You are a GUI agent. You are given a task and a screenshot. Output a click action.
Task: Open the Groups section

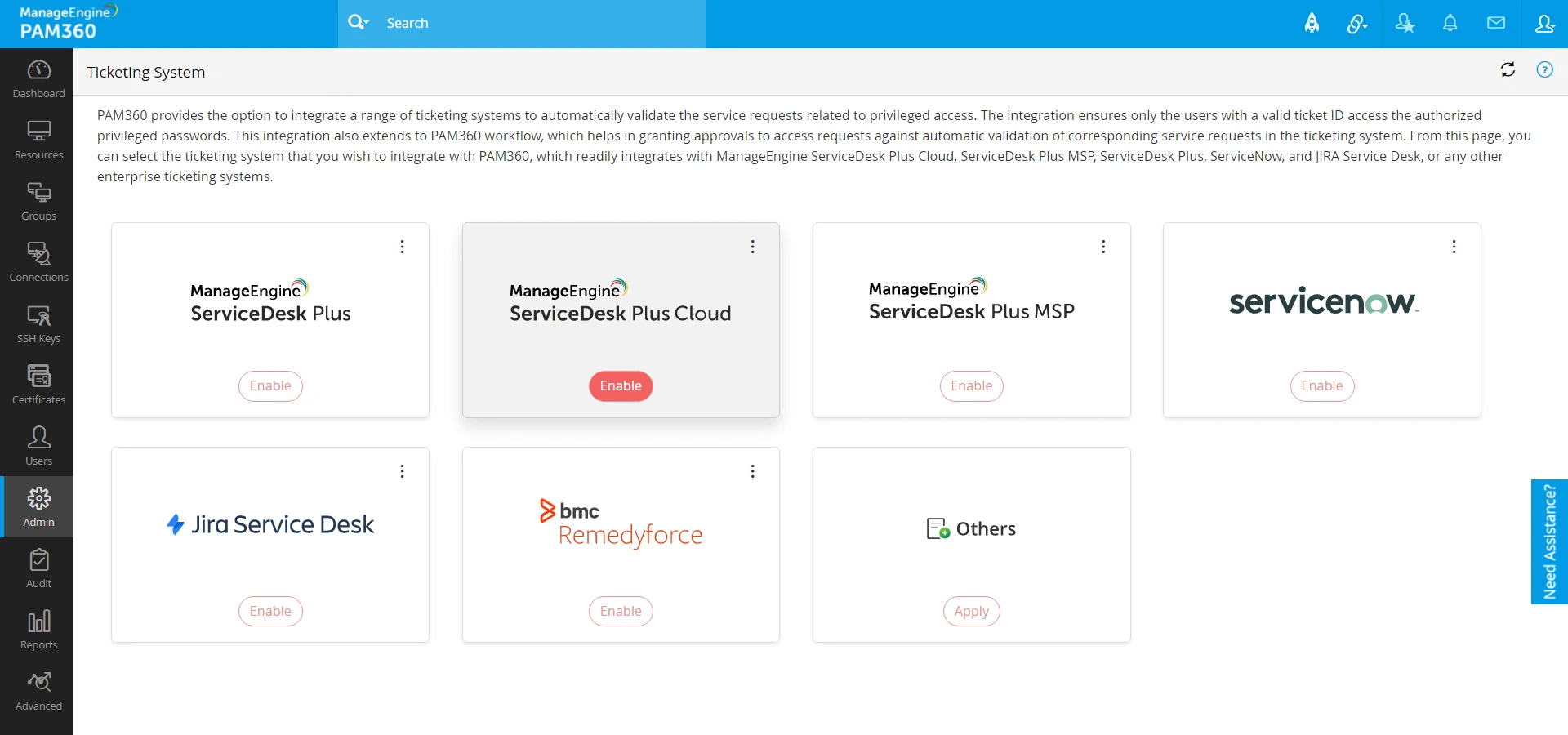[x=38, y=200]
